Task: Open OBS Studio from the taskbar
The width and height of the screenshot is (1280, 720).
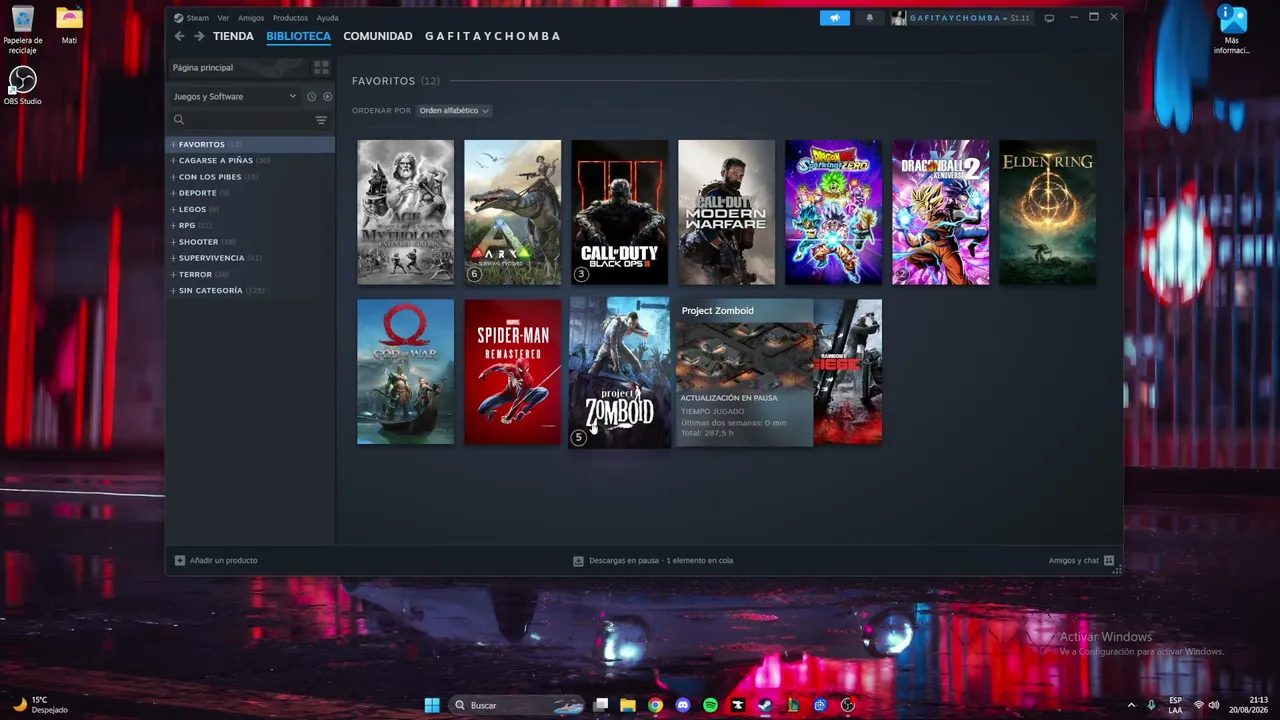Action: pyautogui.click(x=848, y=705)
